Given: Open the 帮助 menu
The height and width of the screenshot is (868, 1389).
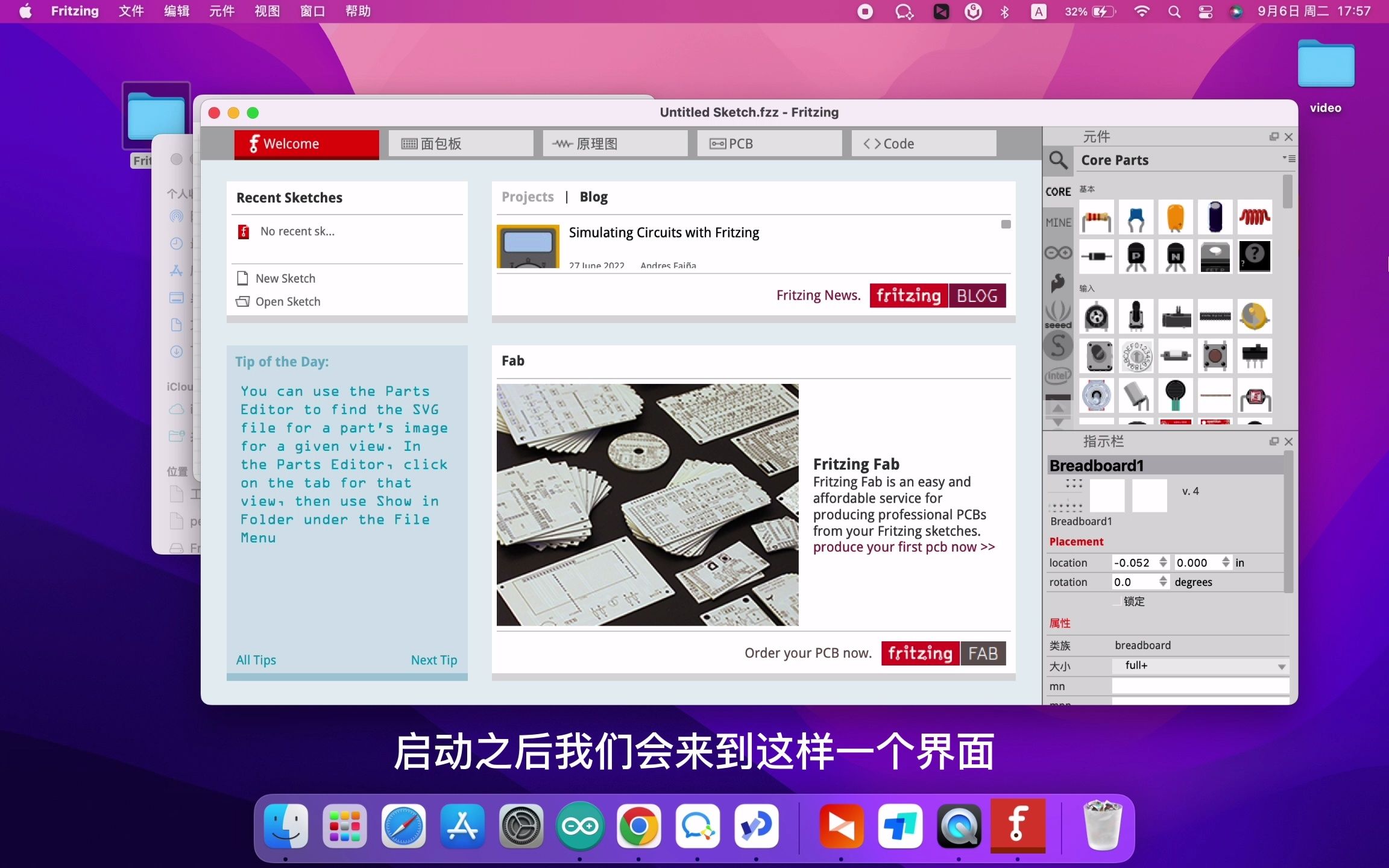Looking at the screenshot, I should (x=358, y=11).
